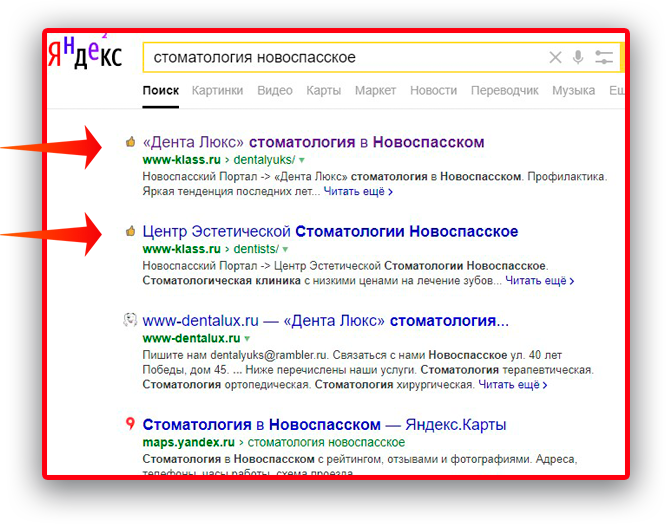Click the tooth favicon of www-dentalux.ru result
This screenshot has height=524, width=666.
click(130, 320)
